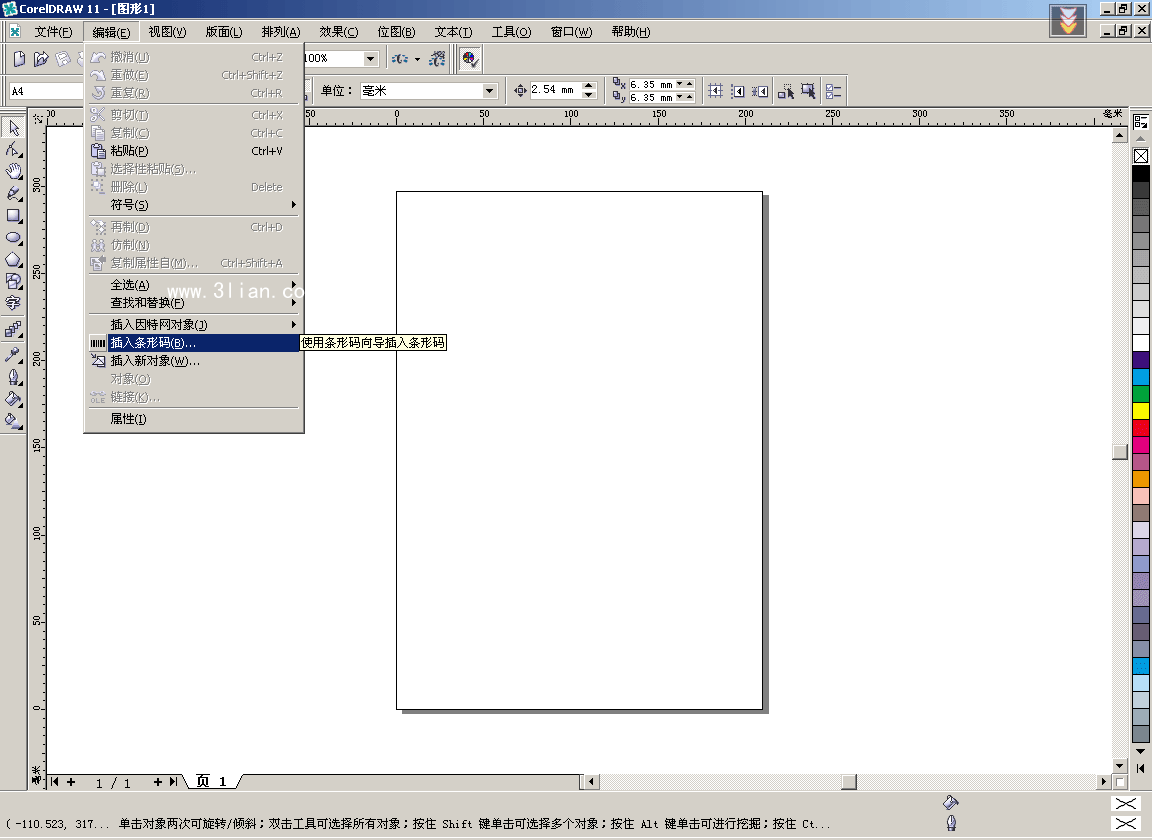Select the Eyedropper tool

click(13, 354)
